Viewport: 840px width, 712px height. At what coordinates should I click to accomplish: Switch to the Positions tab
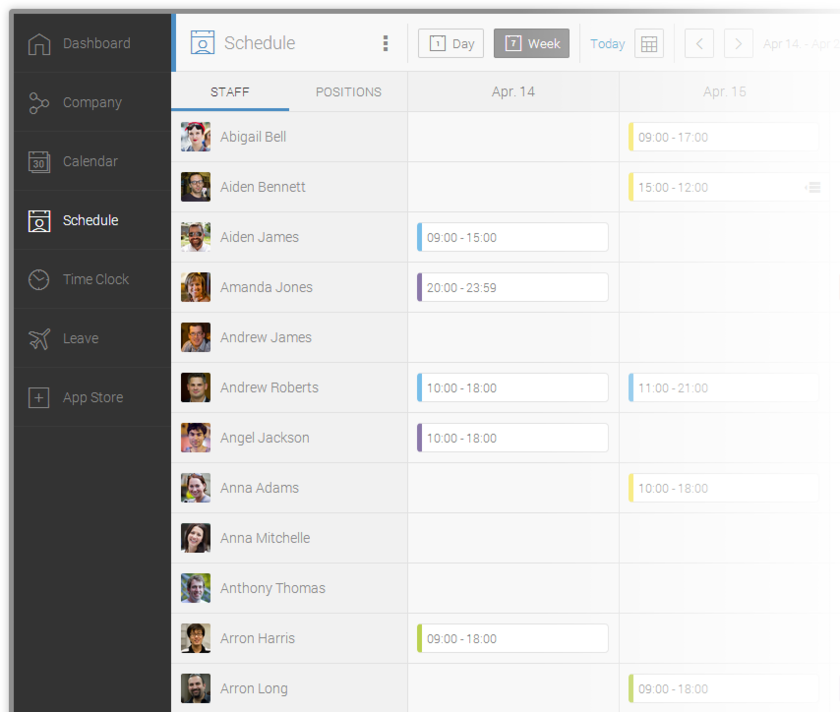[x=348, y=92]
